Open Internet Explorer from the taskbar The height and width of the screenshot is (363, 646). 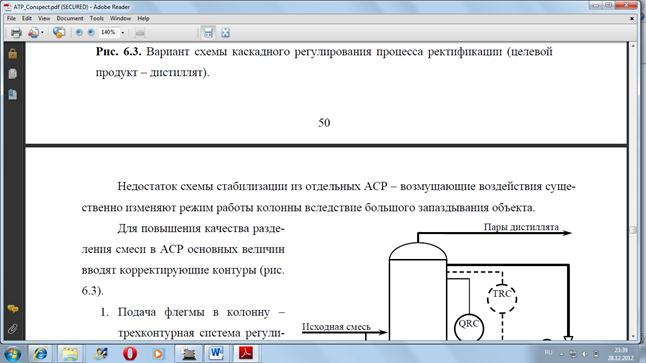40,354
